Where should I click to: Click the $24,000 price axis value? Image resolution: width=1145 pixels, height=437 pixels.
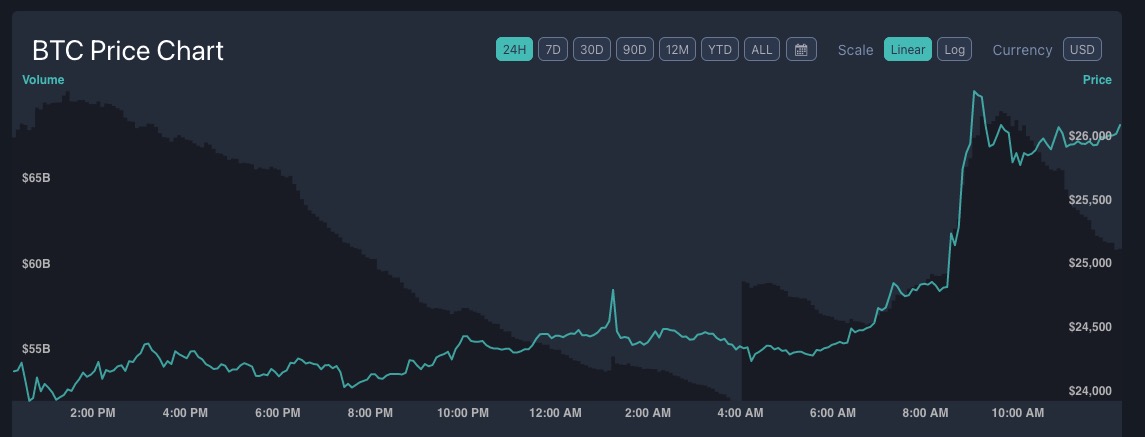click(1090, 391)
